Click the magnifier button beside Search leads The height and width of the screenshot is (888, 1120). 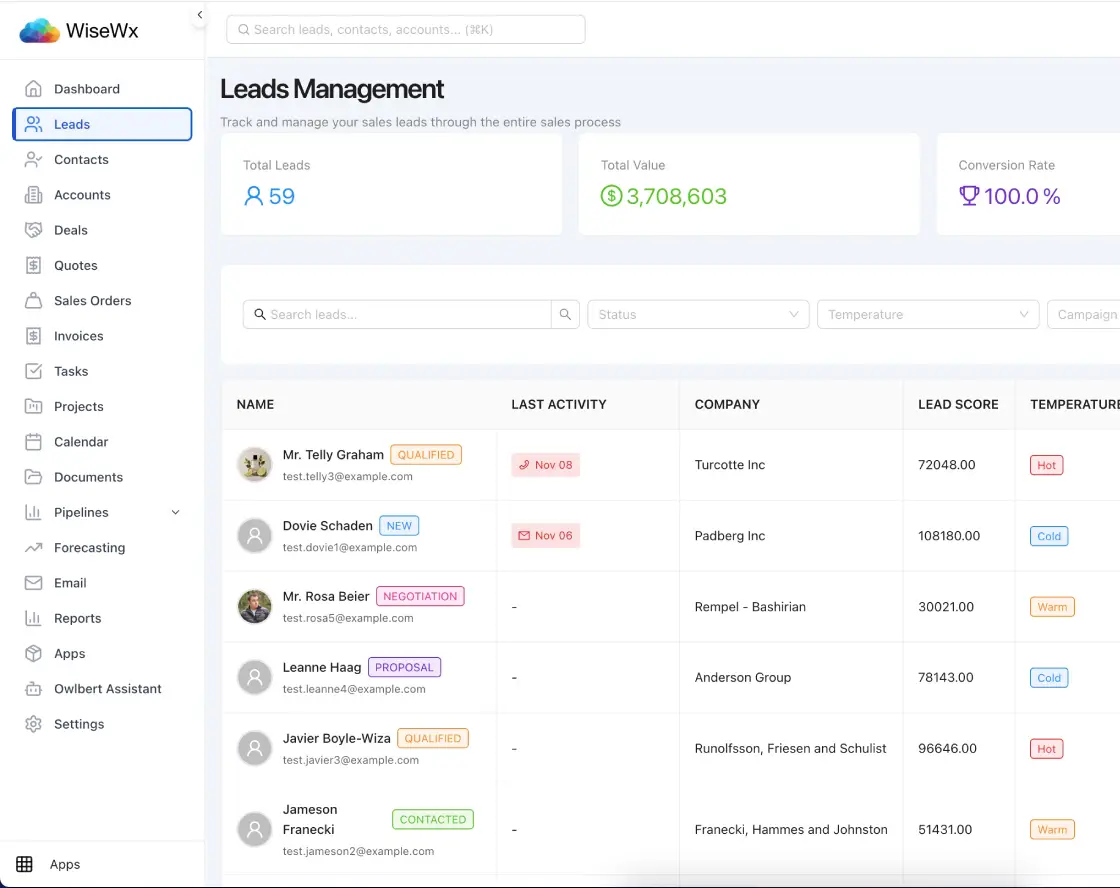coord(565,315)
